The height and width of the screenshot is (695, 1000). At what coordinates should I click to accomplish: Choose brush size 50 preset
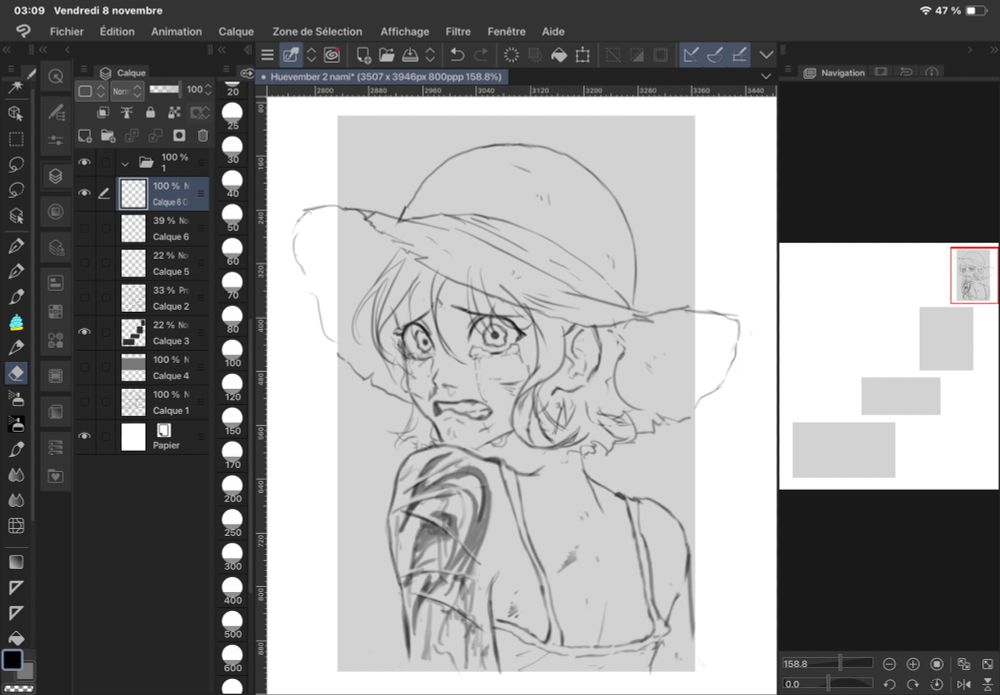click(232, 218)
